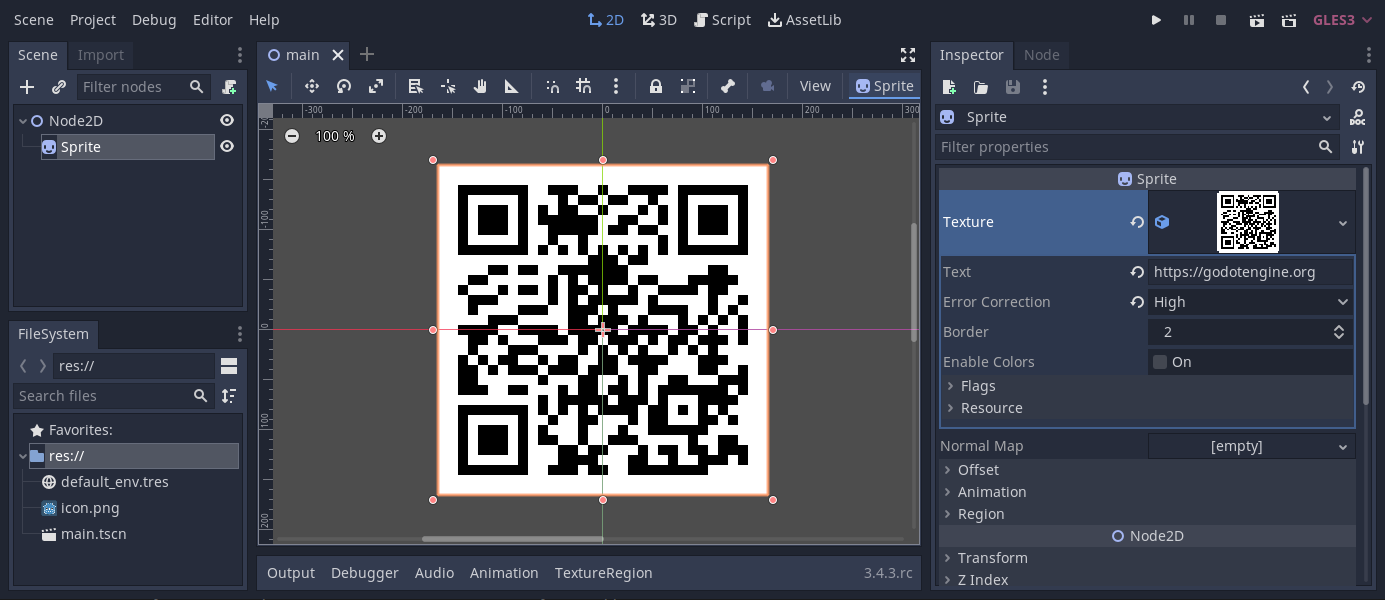Image resolution: width=1385 pixels, height=600 pixels.
Task: Lock the selected object
Action: [656, 86]
